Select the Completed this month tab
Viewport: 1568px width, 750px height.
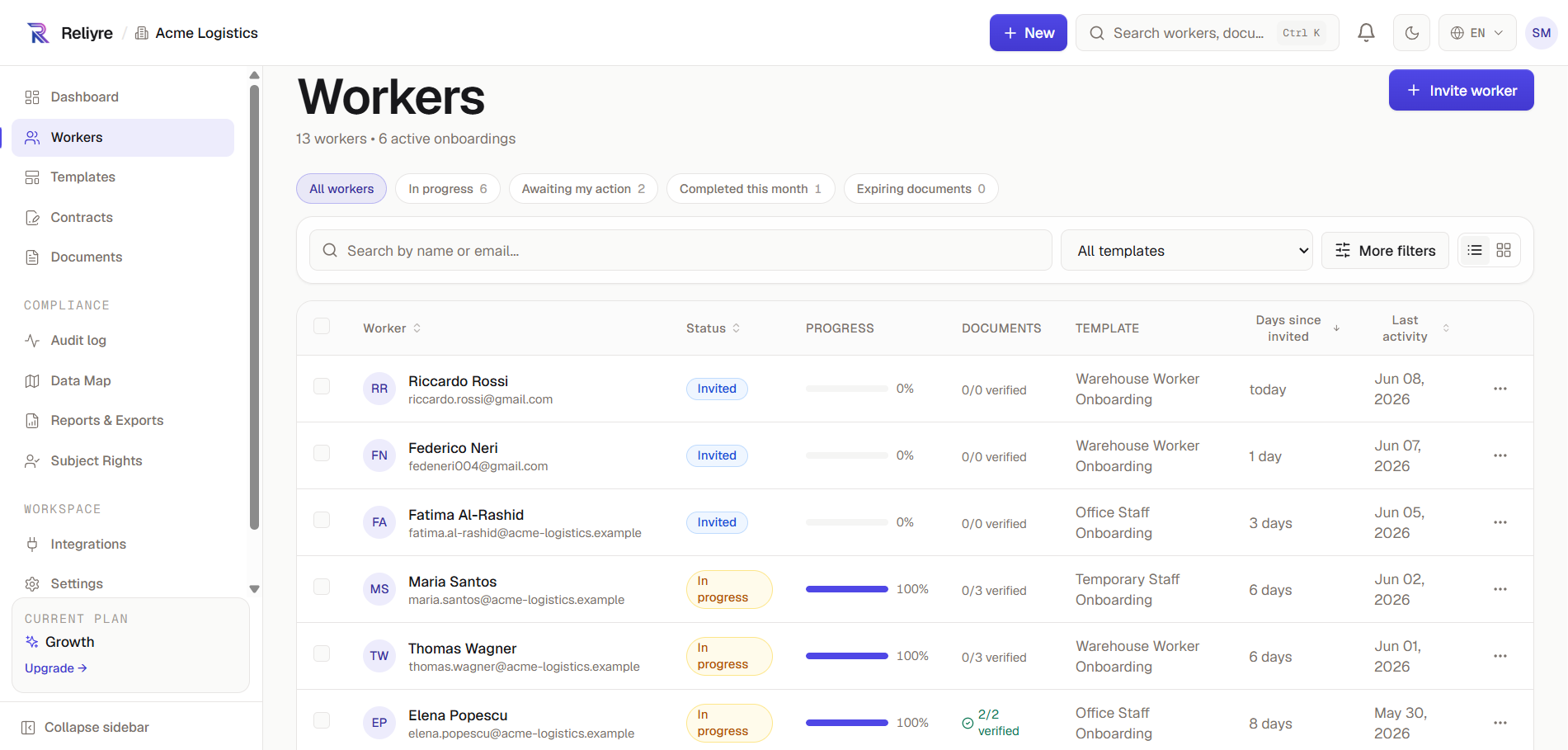click(x=751, y=189)
